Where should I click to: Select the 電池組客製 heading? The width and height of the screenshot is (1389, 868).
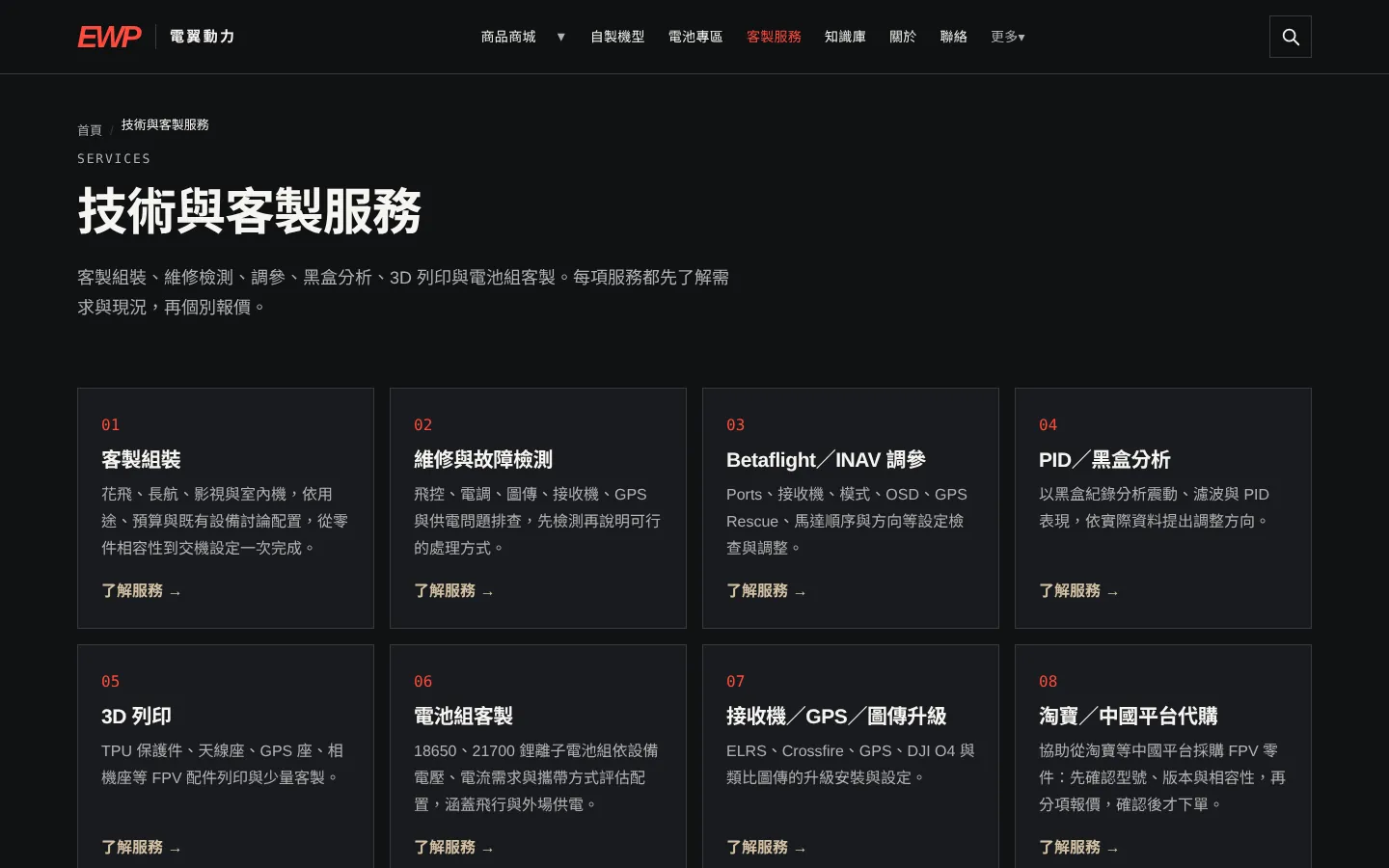point(463,717)
